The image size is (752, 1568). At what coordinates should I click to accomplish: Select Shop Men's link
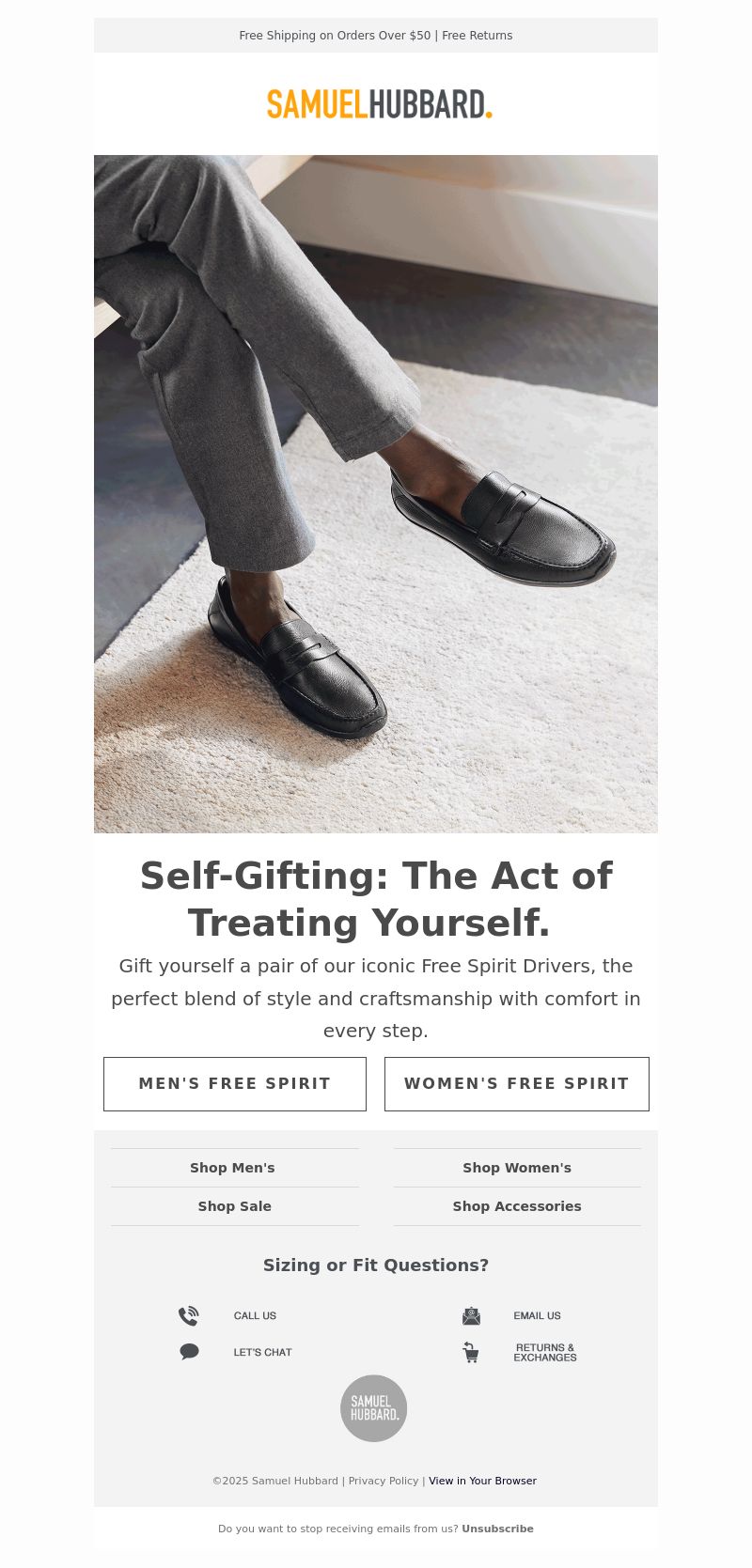pyautogui.click(x=232, y=1168)
